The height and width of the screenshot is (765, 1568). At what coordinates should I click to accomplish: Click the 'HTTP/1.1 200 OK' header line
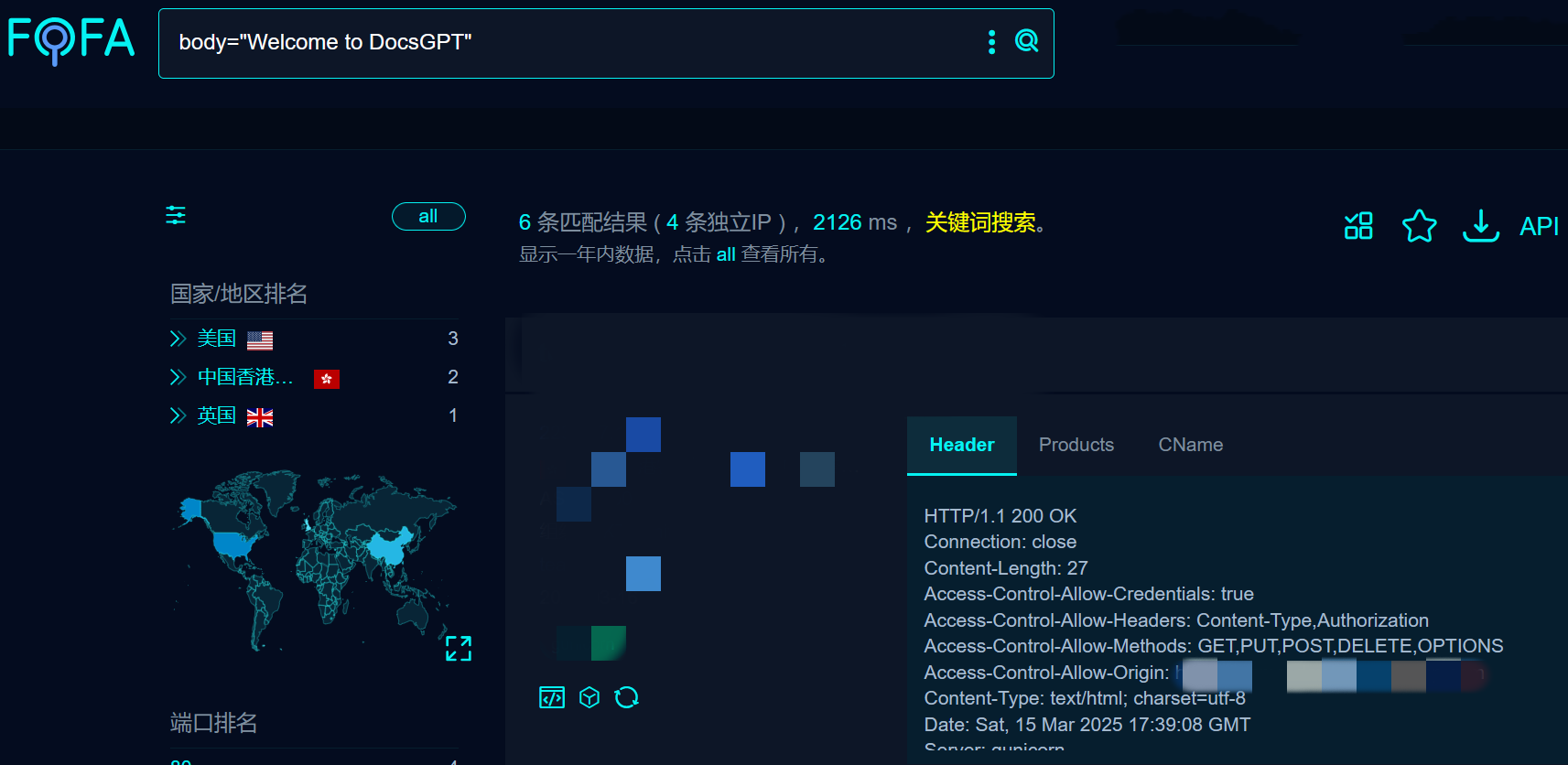tap(1000, 516)
